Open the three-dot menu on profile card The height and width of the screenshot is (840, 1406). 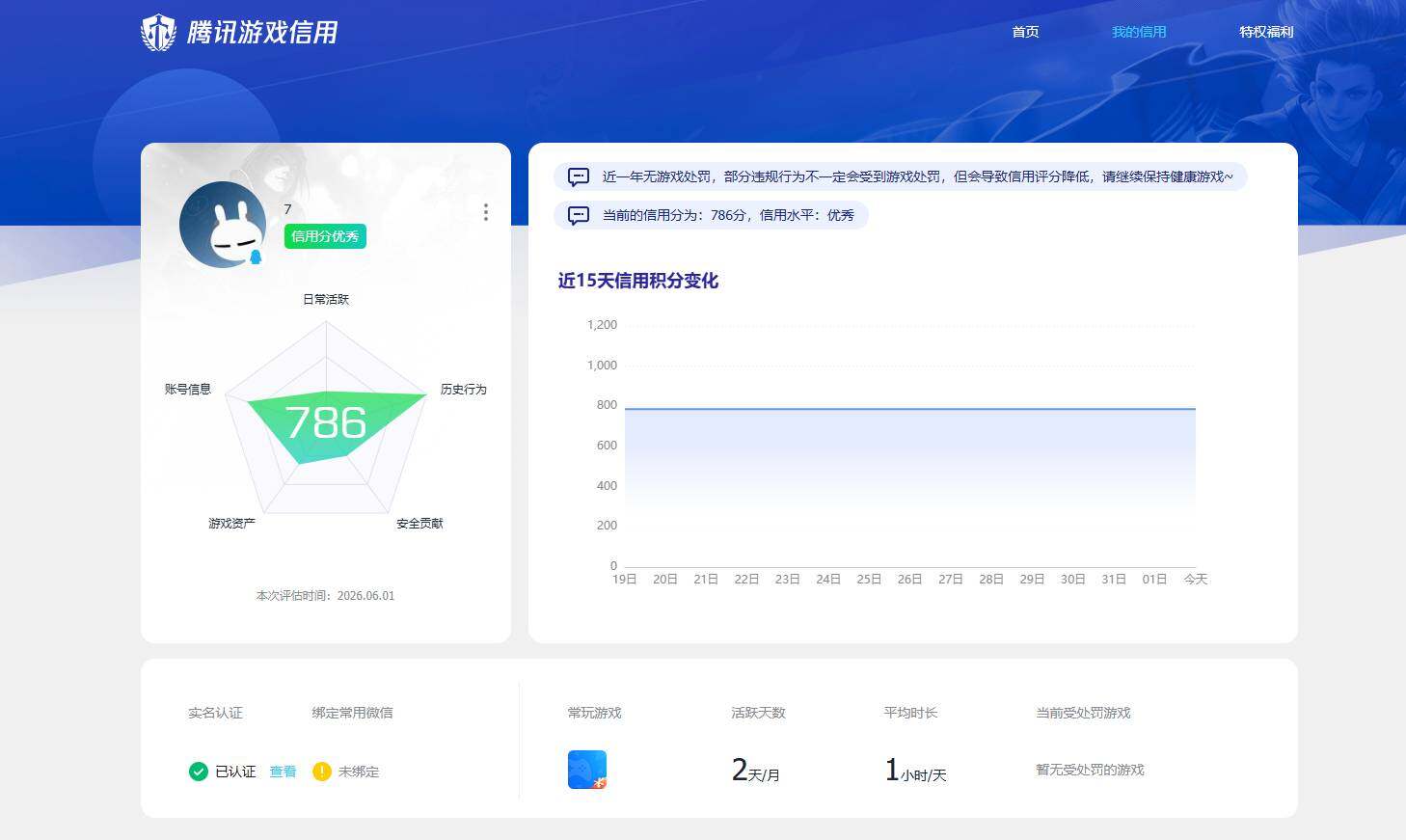point(485,212)
